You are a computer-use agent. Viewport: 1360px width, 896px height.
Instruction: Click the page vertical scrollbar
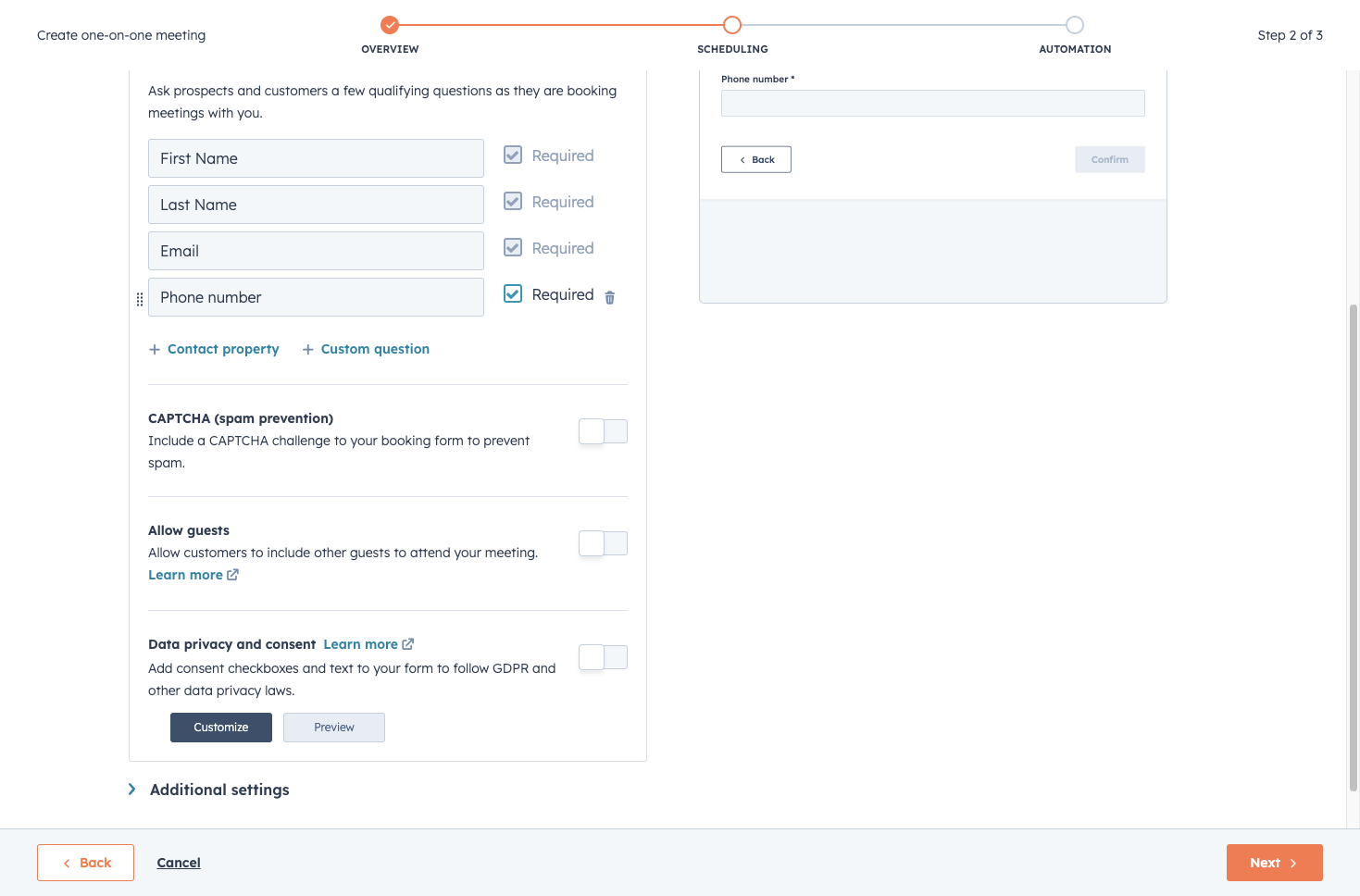click(1354, 546)
